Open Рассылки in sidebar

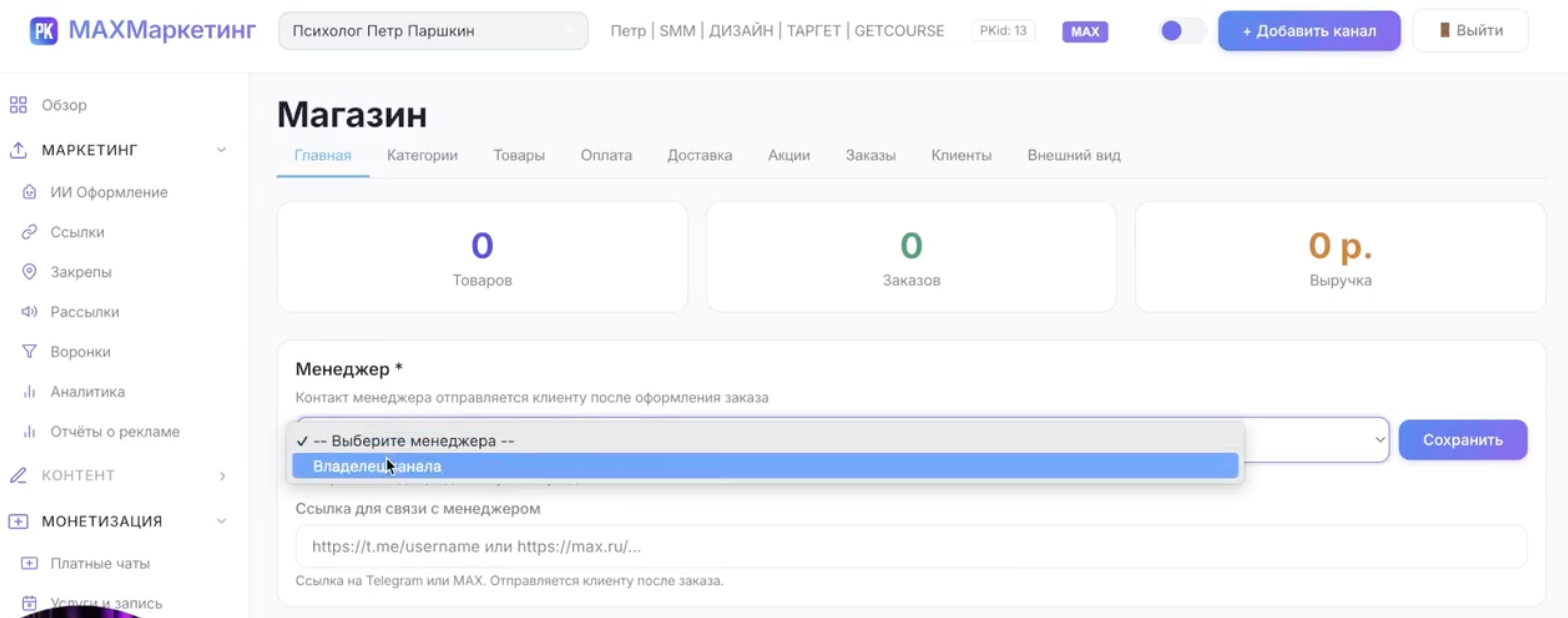[85, 312]
